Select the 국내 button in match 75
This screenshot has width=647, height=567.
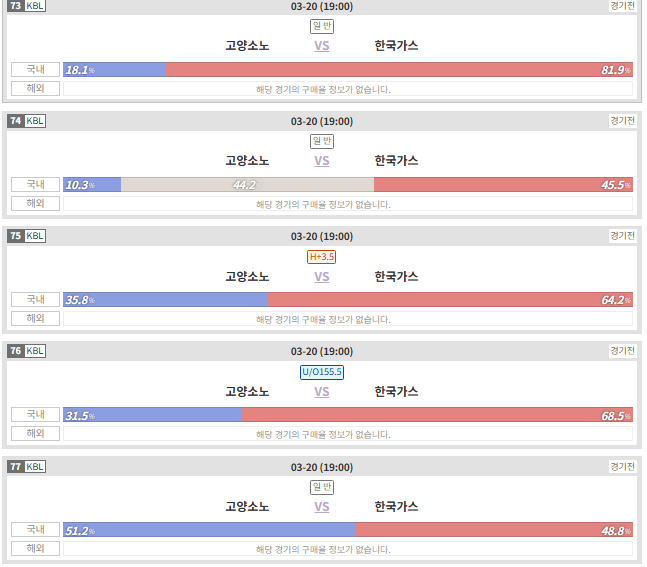point(35,300)
